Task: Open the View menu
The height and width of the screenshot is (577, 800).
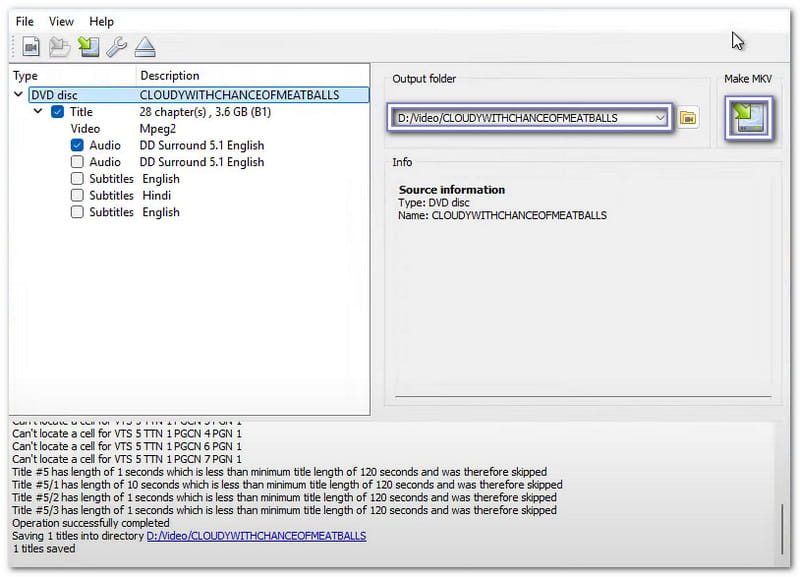Action: tap(61, 21)
